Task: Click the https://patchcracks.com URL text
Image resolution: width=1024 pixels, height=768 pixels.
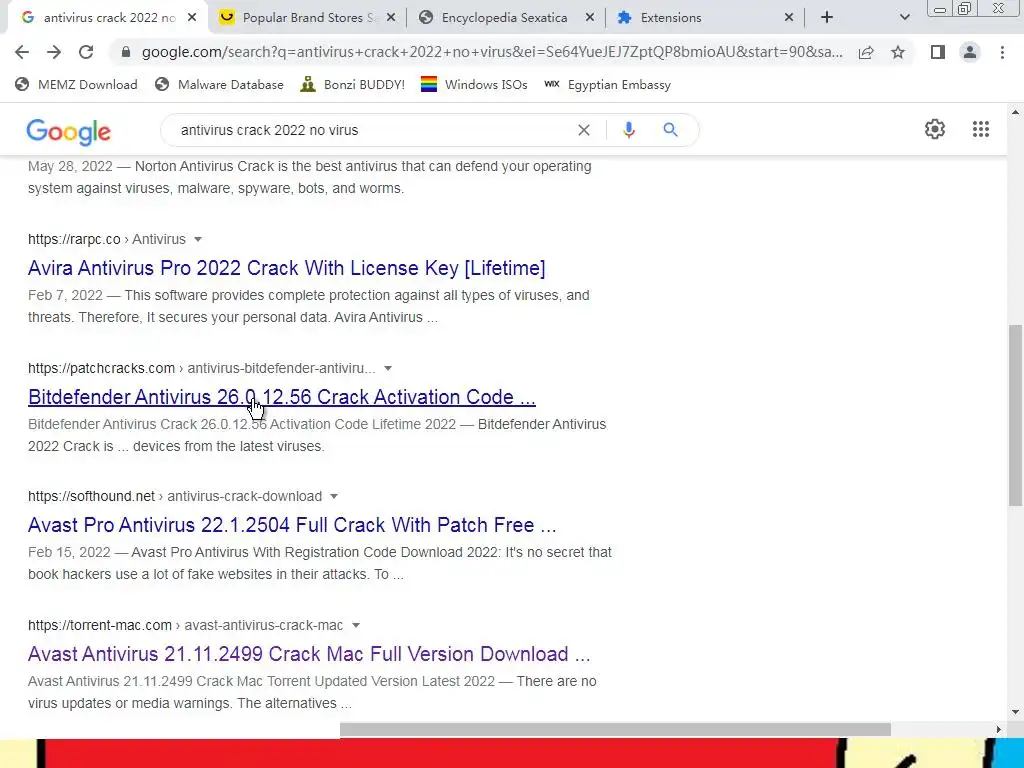Action: (101, 368)
